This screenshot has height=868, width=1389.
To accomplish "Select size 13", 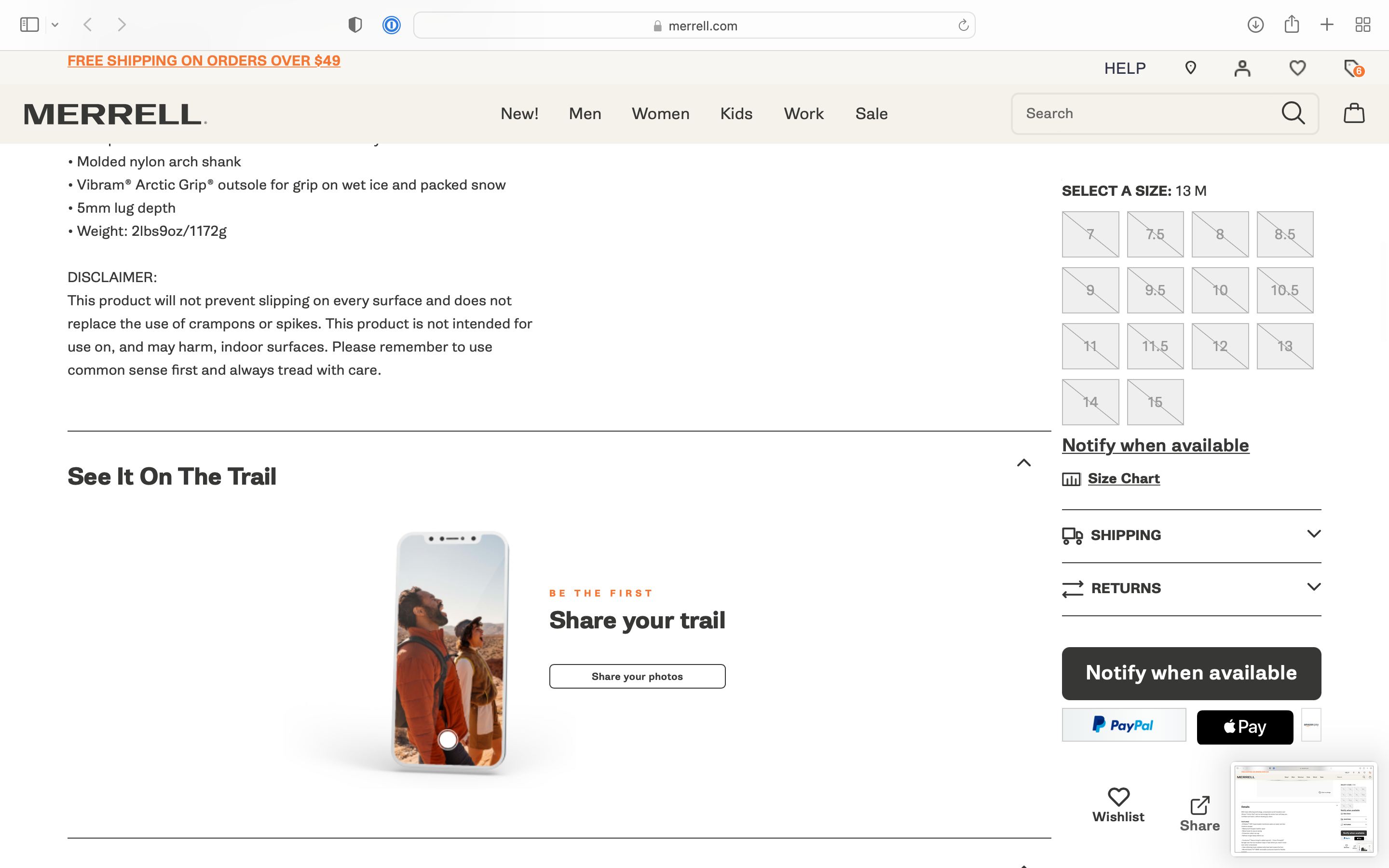I will point(1285,346).
